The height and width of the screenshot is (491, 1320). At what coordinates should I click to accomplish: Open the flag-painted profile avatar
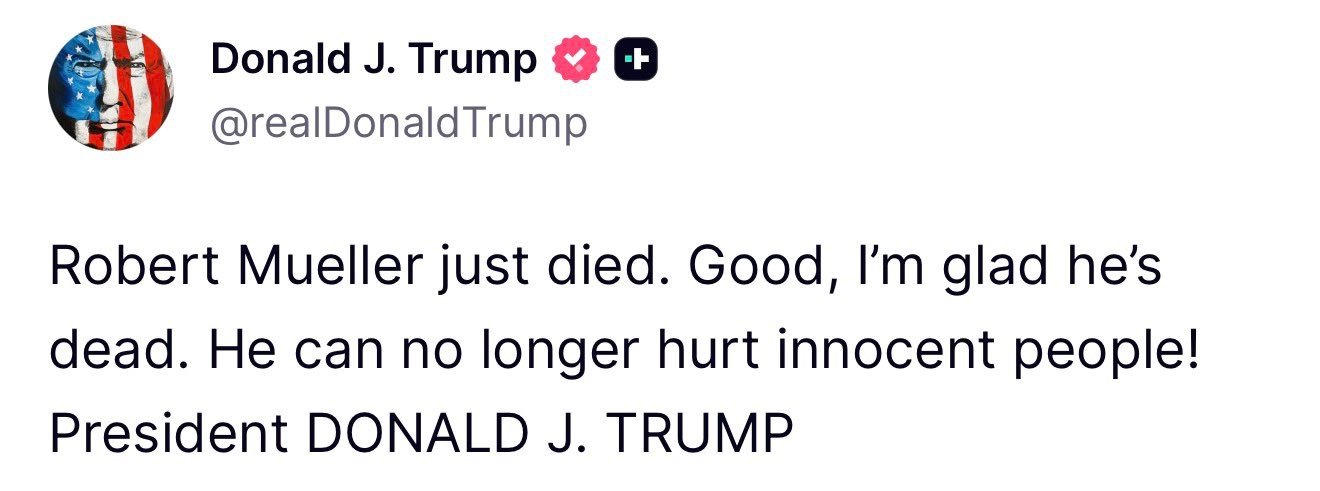110,87
